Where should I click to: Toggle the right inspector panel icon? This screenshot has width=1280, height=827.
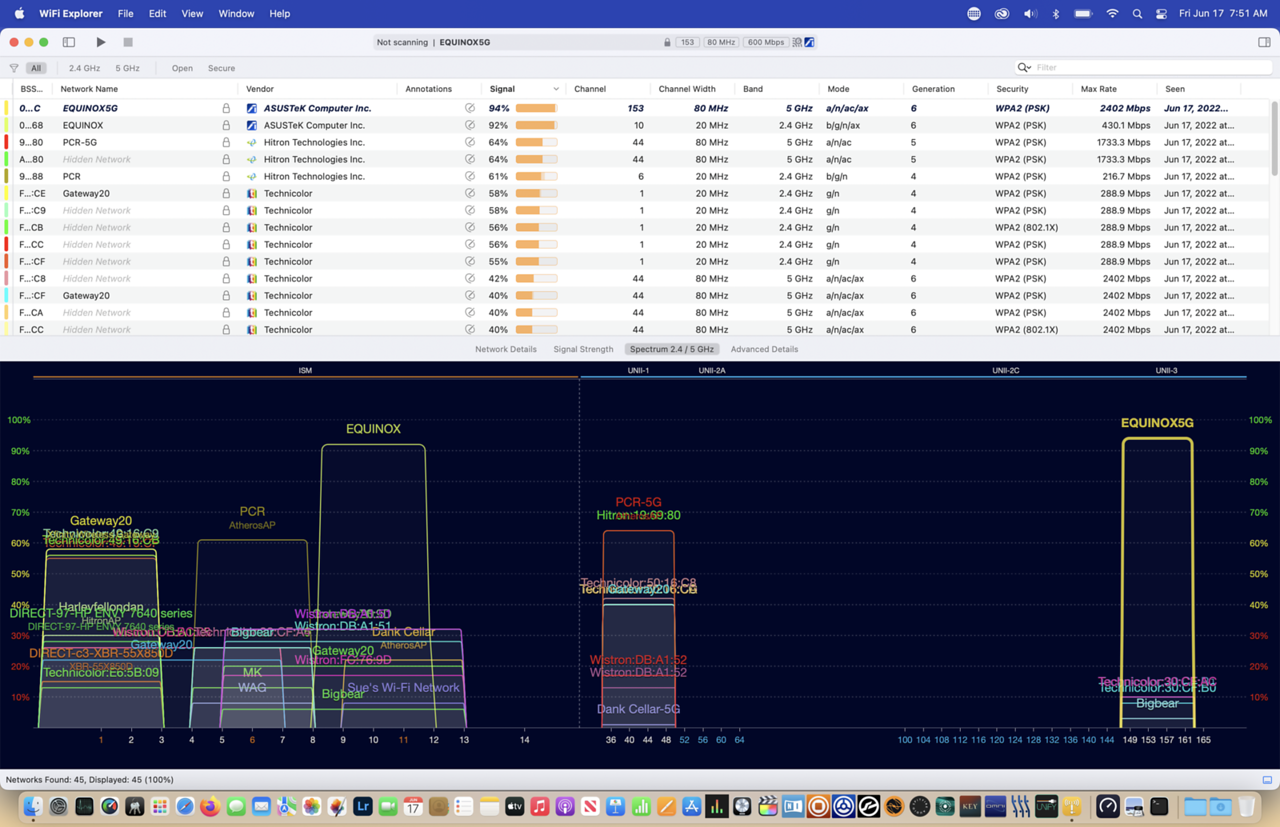point(1264,42)
